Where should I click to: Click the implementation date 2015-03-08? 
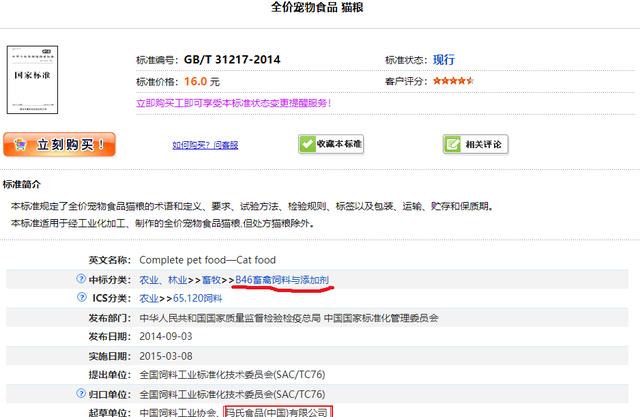coord(166,356)
